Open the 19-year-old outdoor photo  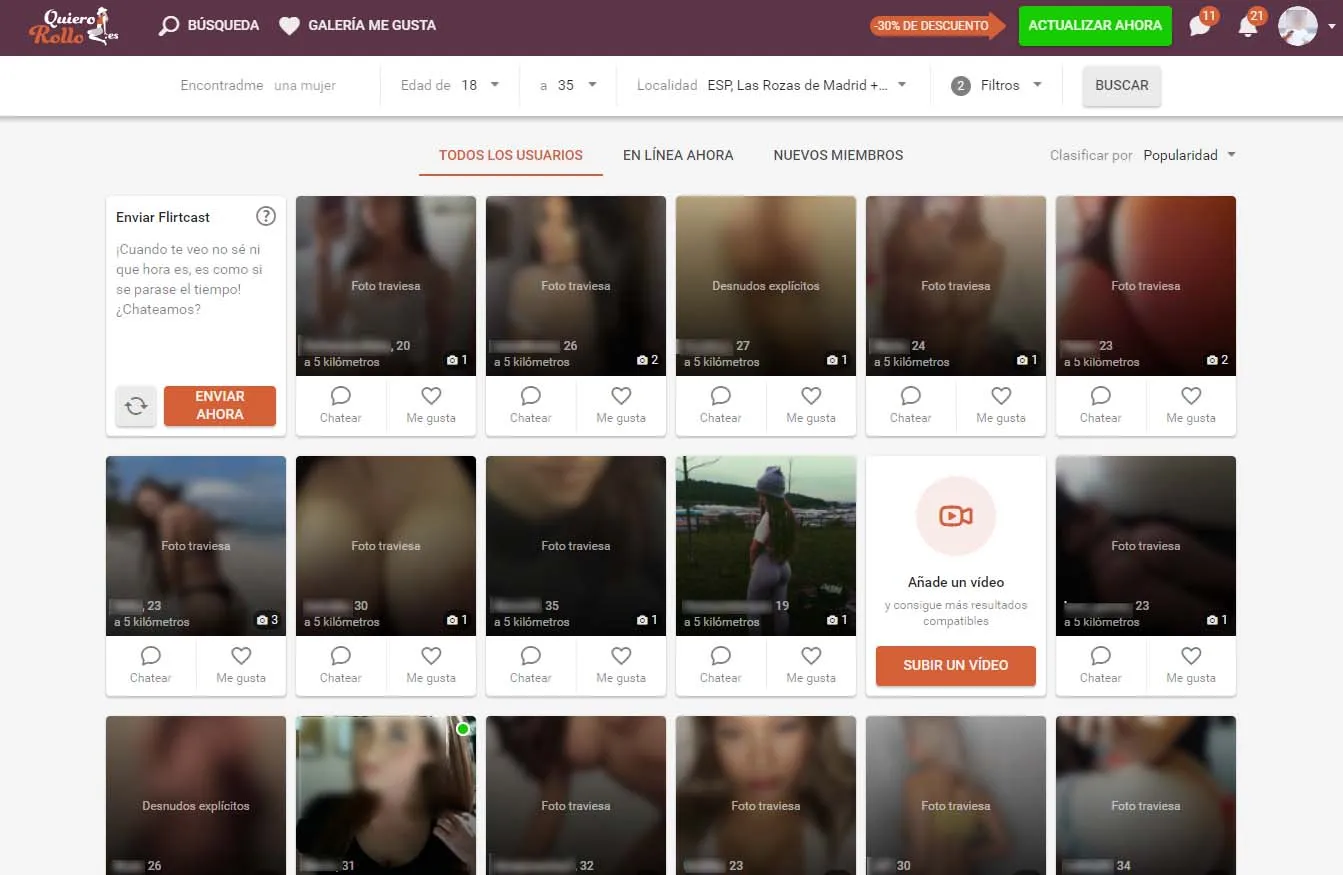pos(766,546)
